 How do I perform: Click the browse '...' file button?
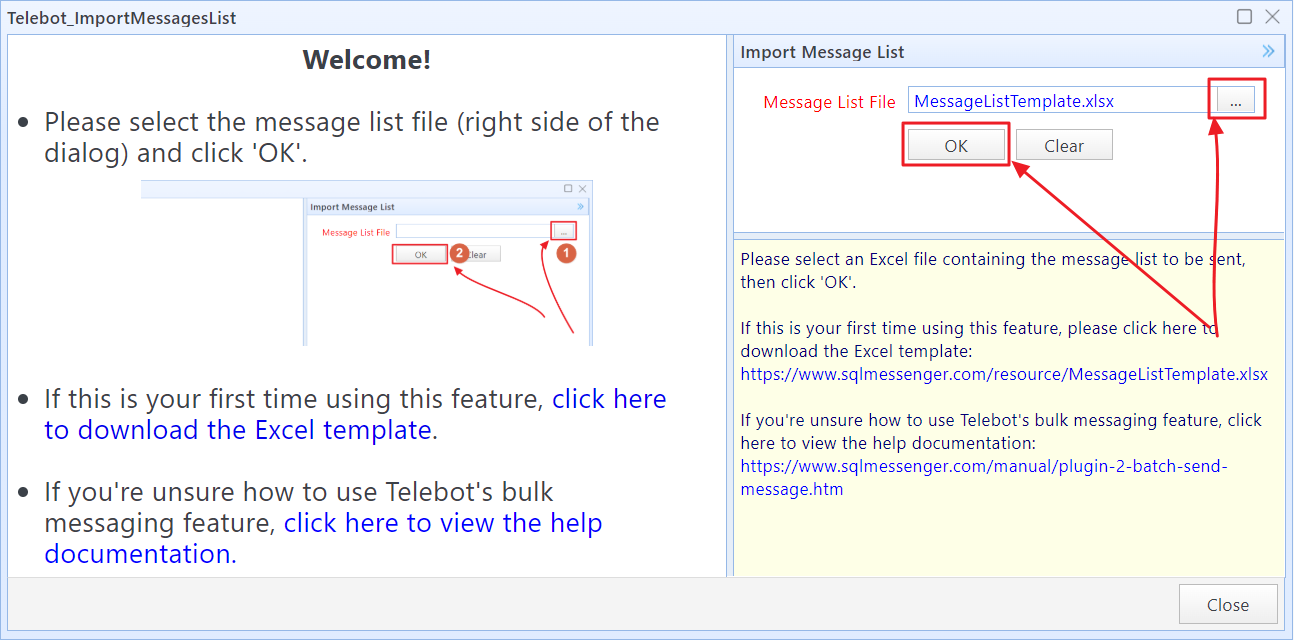point(1236,101)
